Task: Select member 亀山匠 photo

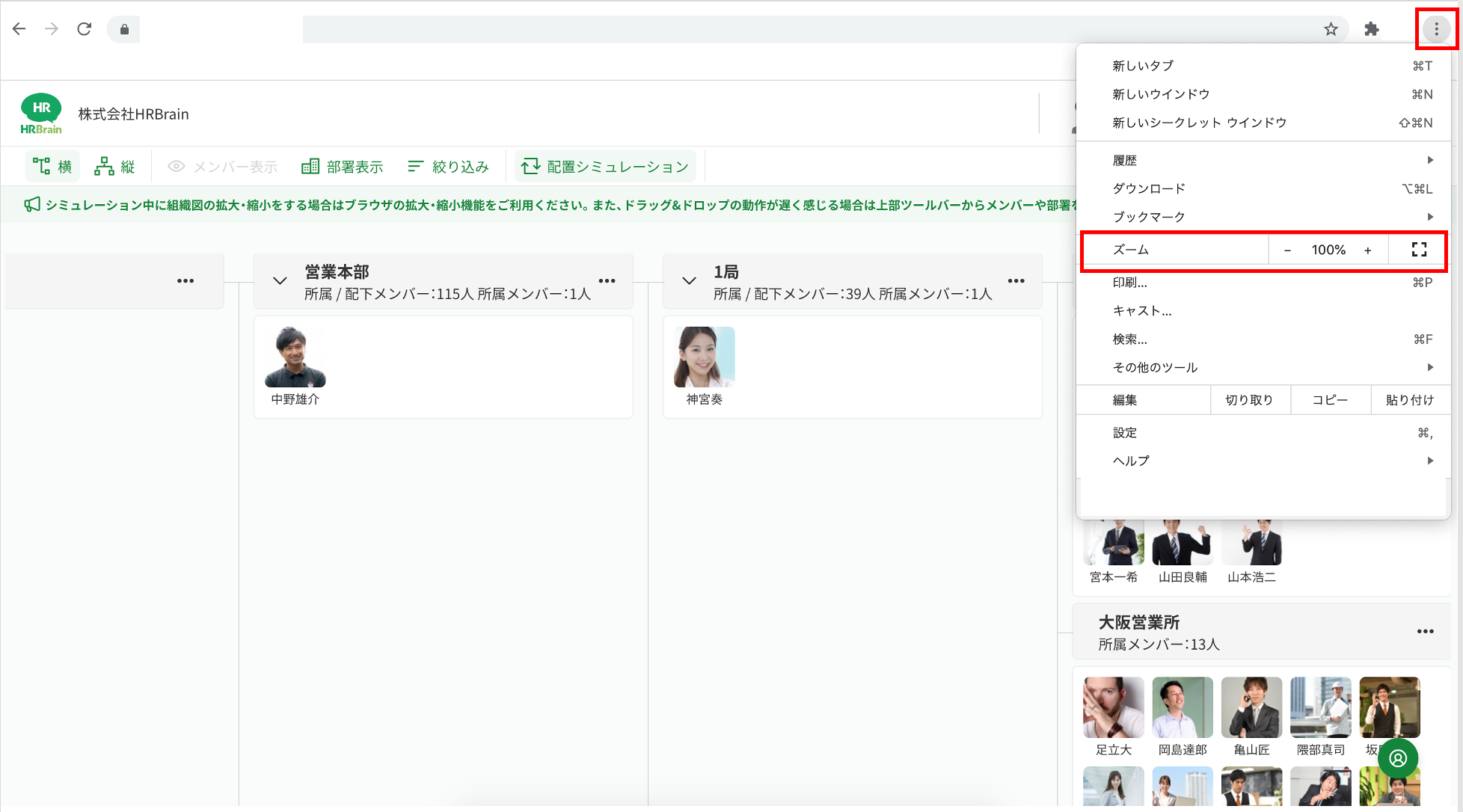Action: pyautogui.click(x=1251, y=707)
